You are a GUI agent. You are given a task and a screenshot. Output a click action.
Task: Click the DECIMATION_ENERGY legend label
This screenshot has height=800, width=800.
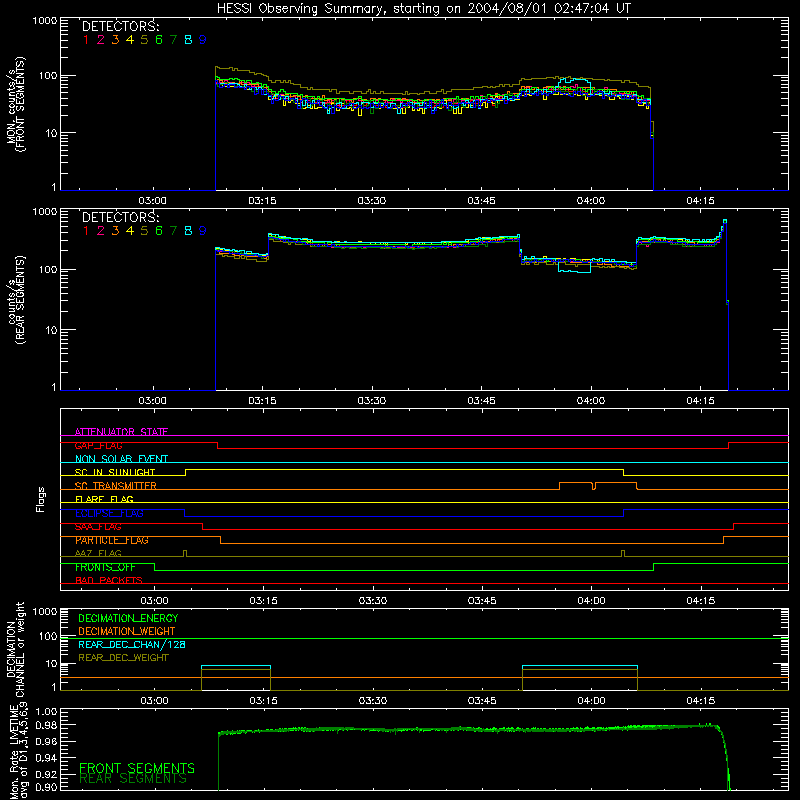click(x=128, y=618)
